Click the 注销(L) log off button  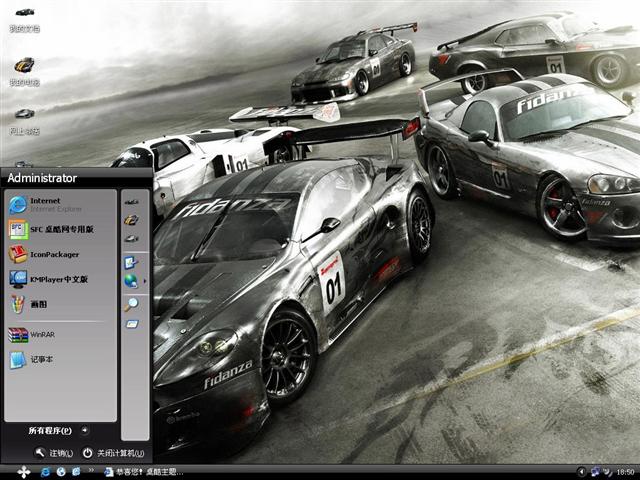tap(54, 453)
